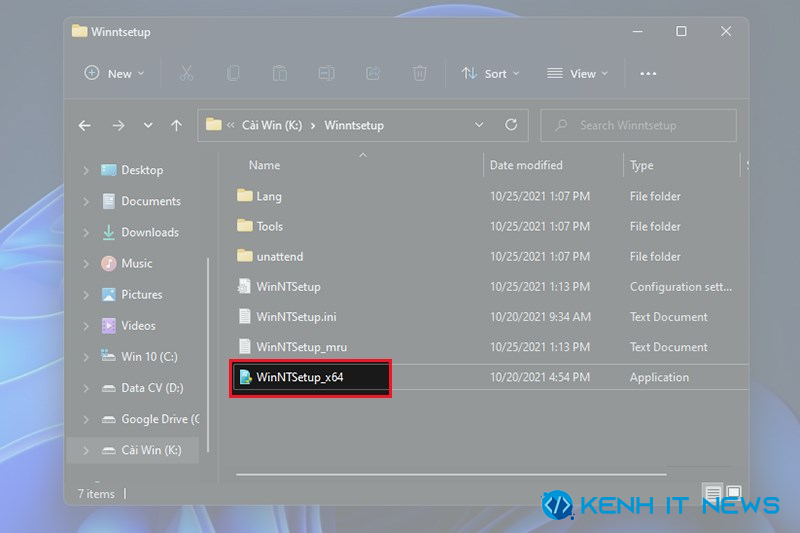Click the Share icon in toolbar
This screenshot has width=800, height=533.
click(373, 73)
